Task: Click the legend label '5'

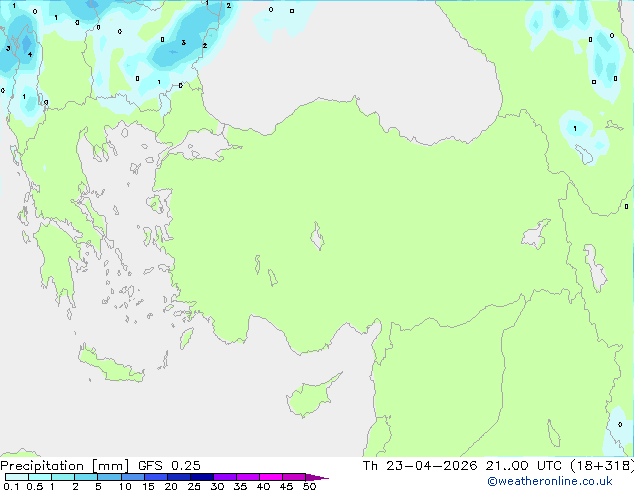Action: click(x=98, y=486)
